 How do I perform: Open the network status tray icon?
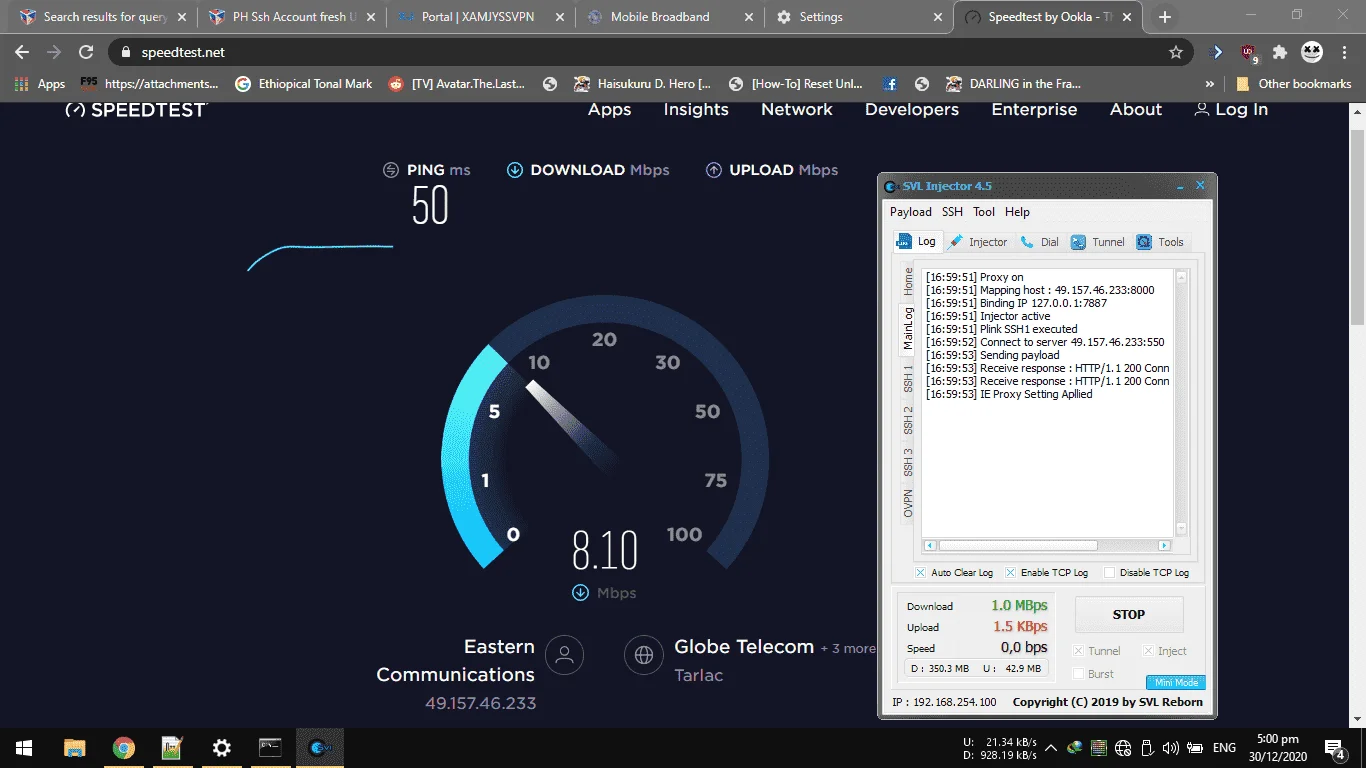point(1123,747)
